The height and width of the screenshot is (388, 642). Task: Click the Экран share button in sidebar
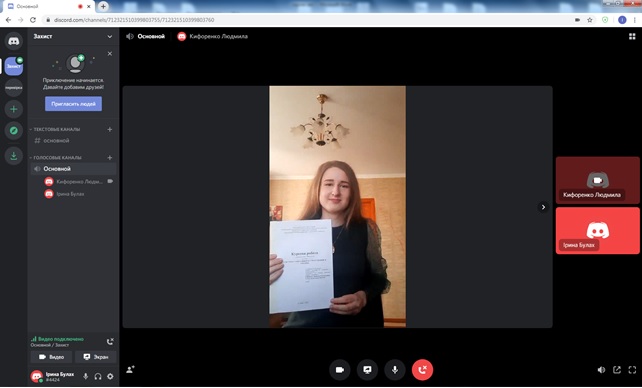[x=96, y=357]
